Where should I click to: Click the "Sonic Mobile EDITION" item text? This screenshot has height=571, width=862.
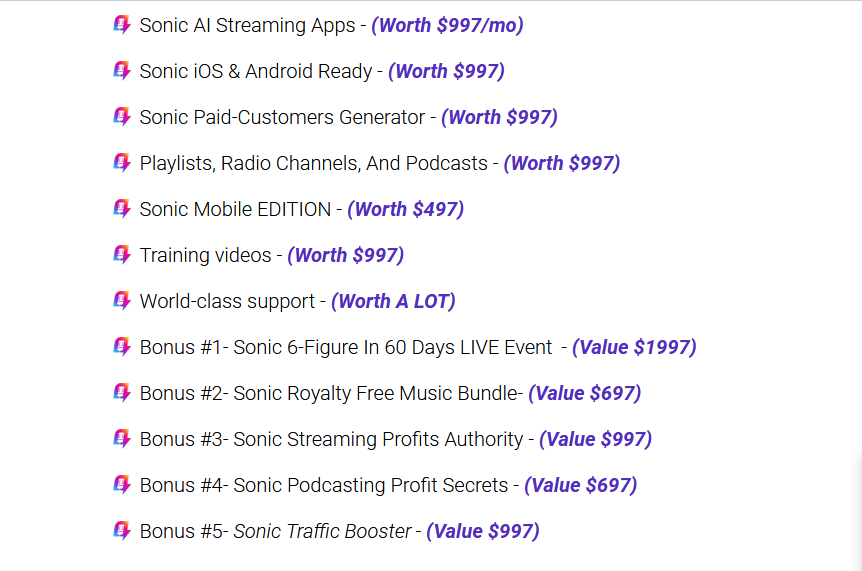[x=235, y=209]
